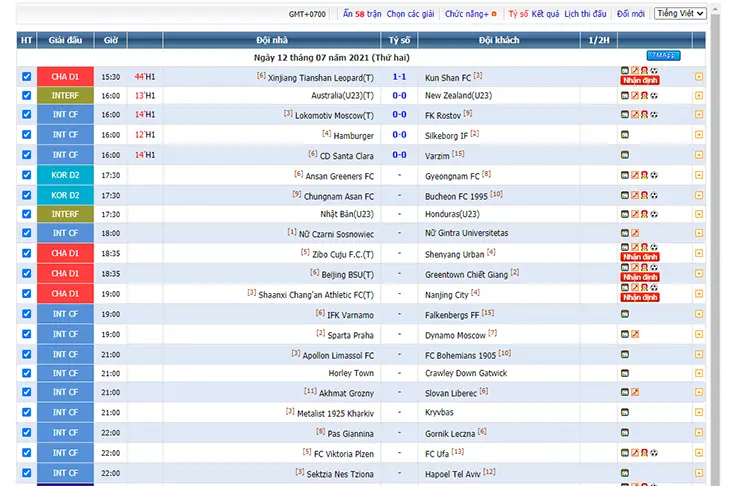
Task: Click team name Gyeongnam FC
Action: pyautogui.click(x=452, y=176)
